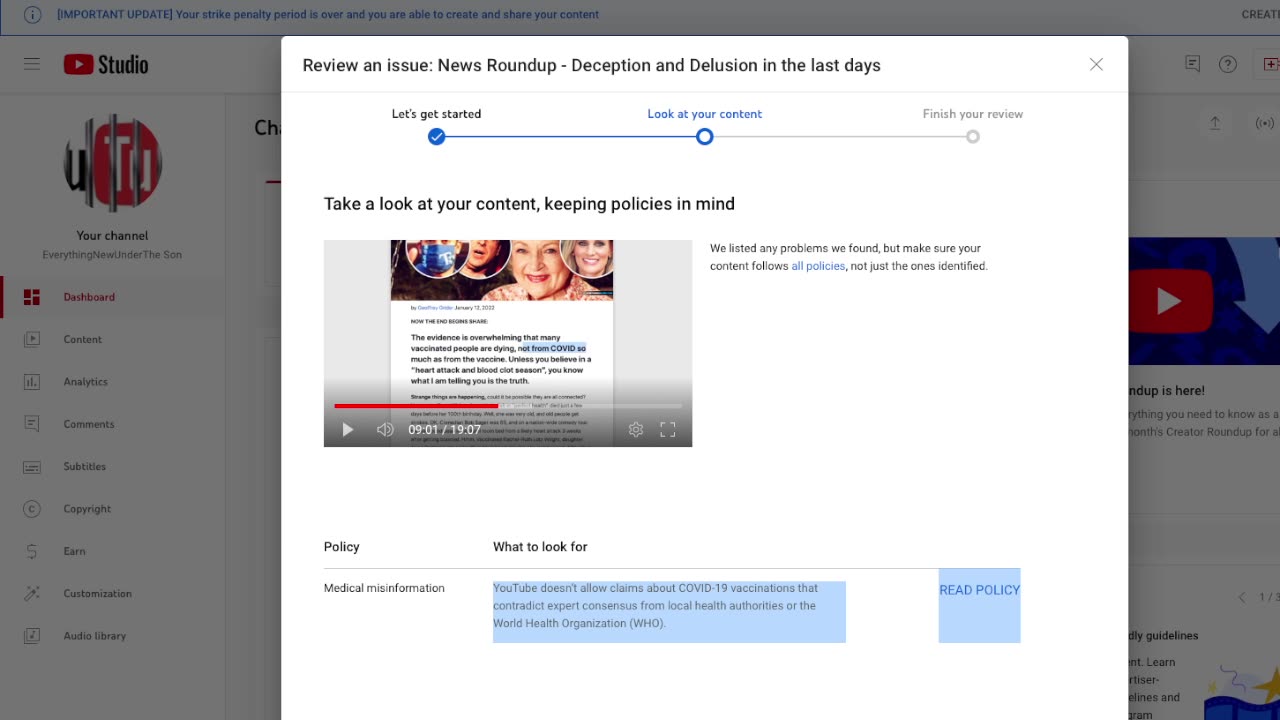Image resolution: width=1280 pixels, height=720 pixels.
Task: Click the policy description about COVID-19 vaccinations
Action: click(656, 606)
